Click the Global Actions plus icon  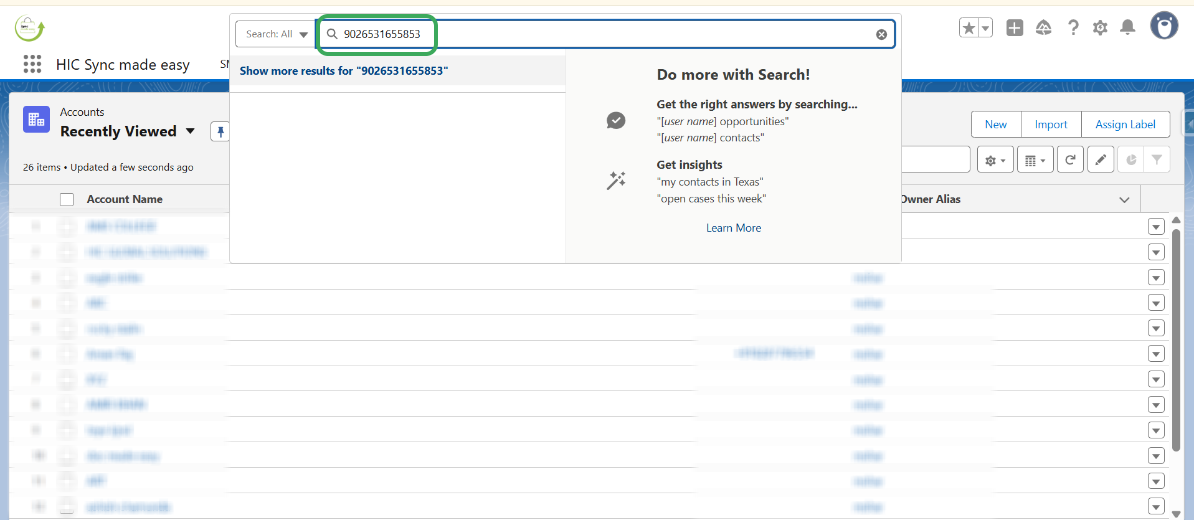pyautogui.click(x=1014, y=28)
